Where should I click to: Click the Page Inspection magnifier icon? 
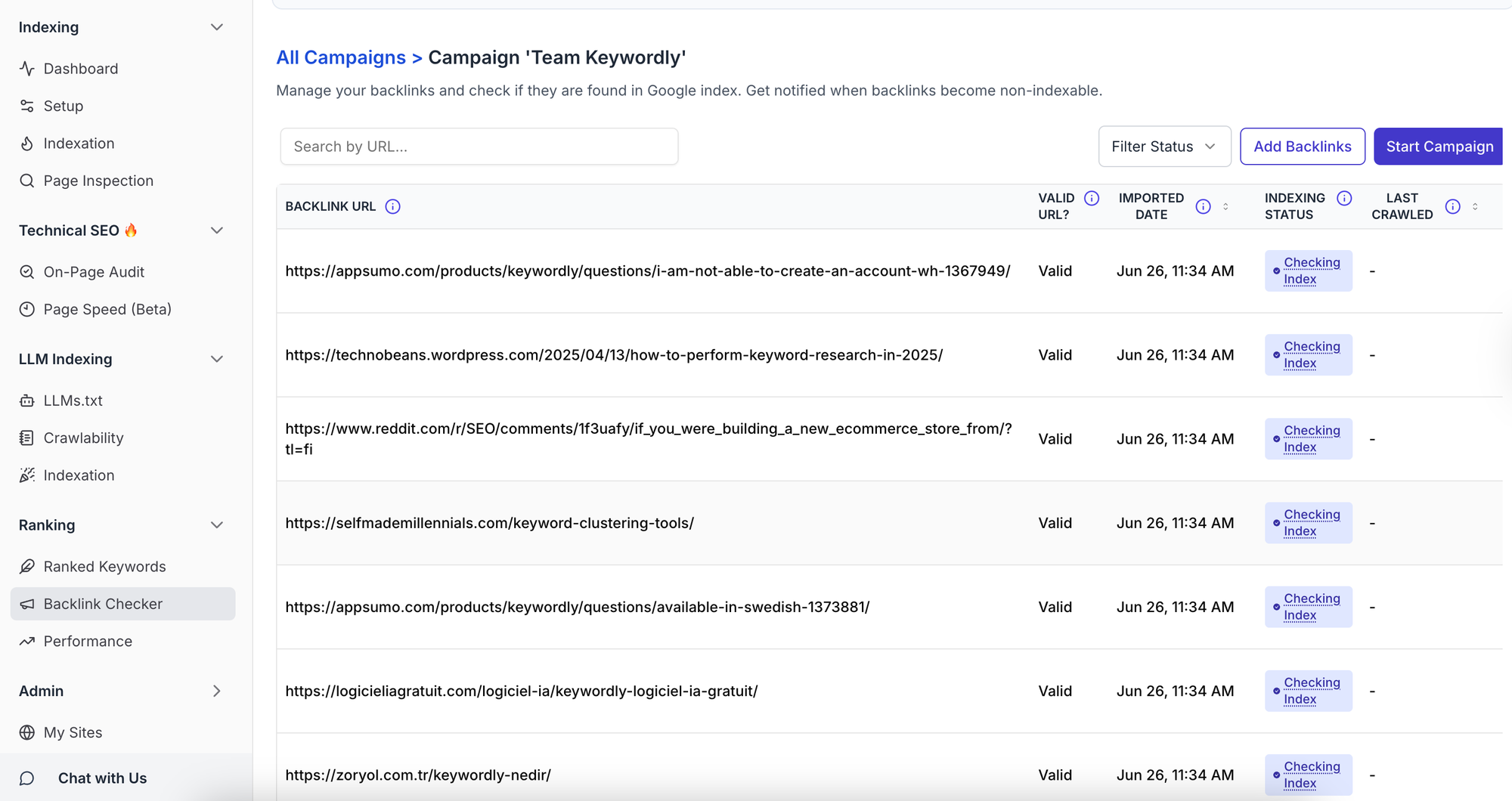27,181
